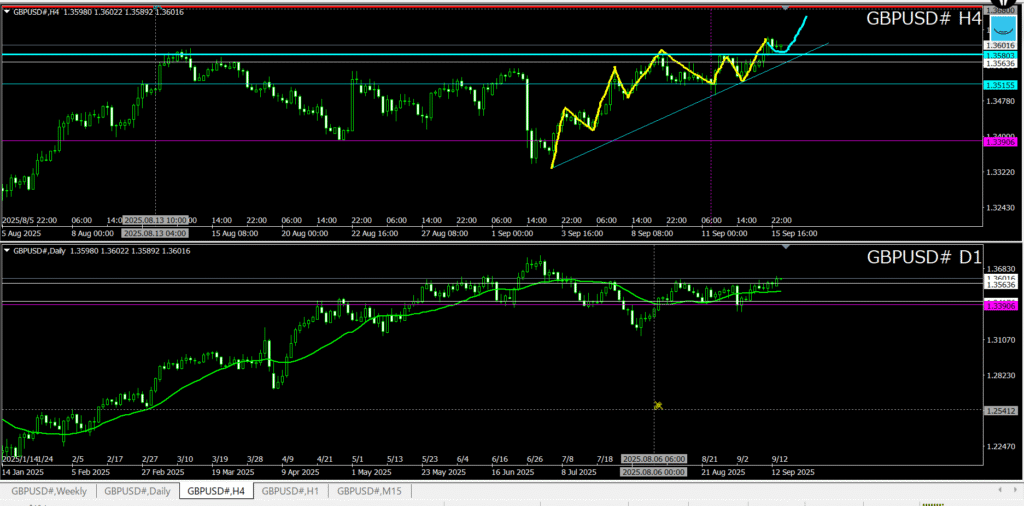Click the highlighted 2025.08.06 00:00 date label

coord(654,472)
